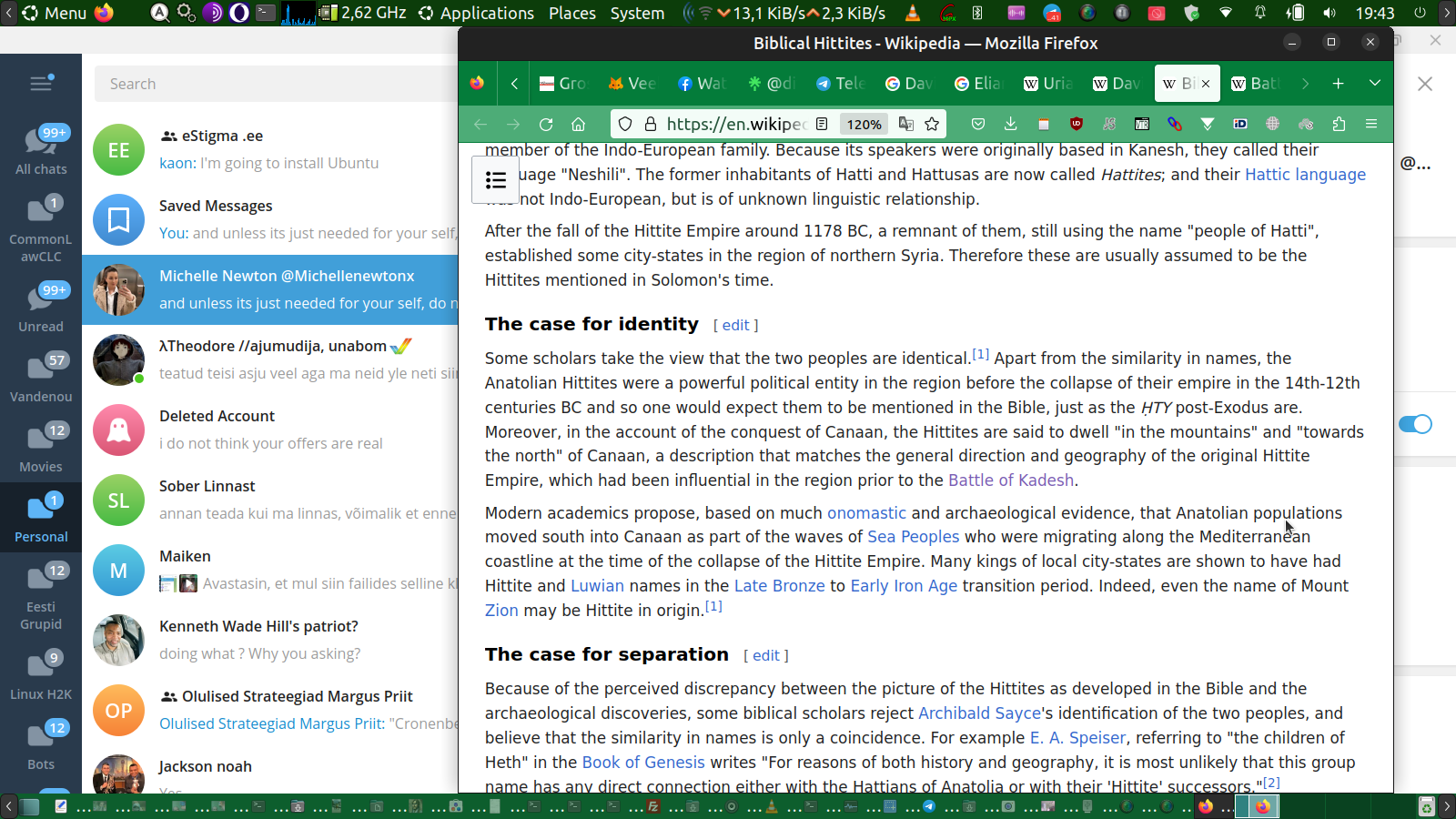Click the Telegram Search field
The width and height of the screenshot is (1456, 819).
tap(273, 84)
